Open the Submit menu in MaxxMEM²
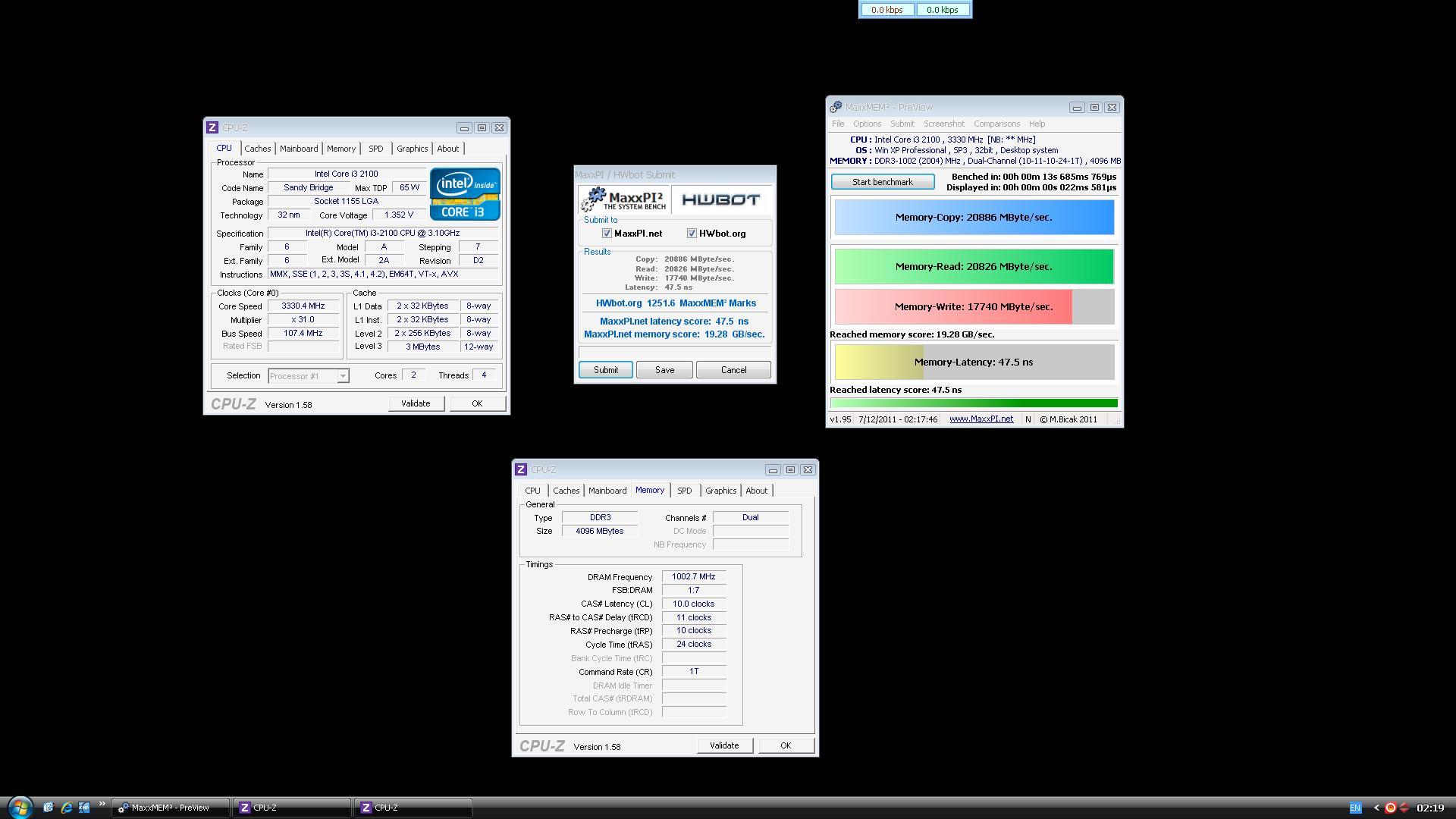The width and height of the screenshot is (1456, 819). (902, 124)
